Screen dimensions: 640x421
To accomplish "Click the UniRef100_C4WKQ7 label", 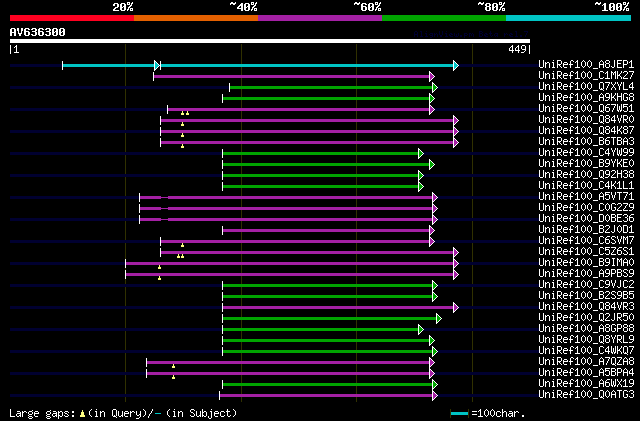I will click(x=586, y=351).
